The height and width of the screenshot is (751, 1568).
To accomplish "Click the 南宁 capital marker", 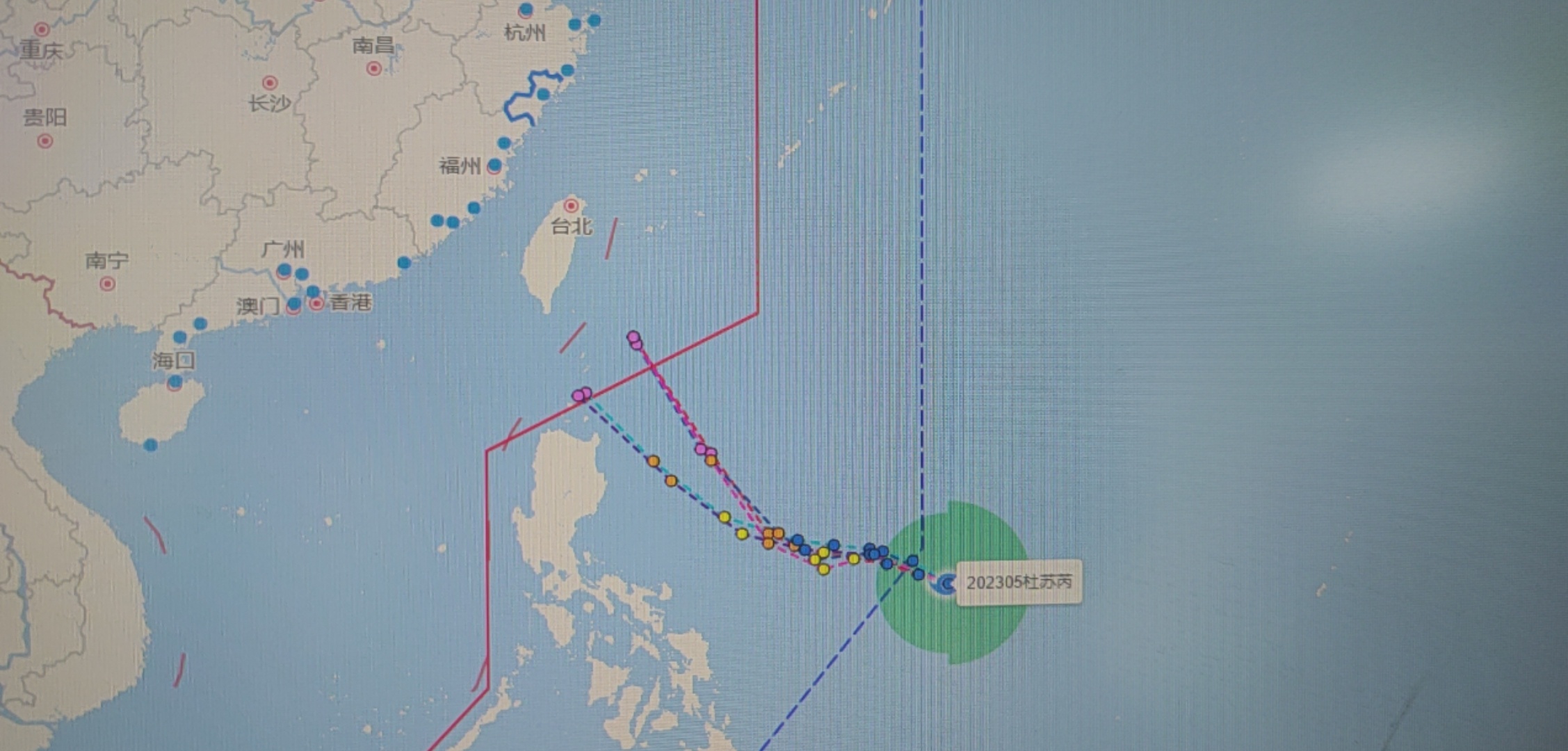I will (x=108, y=284).
